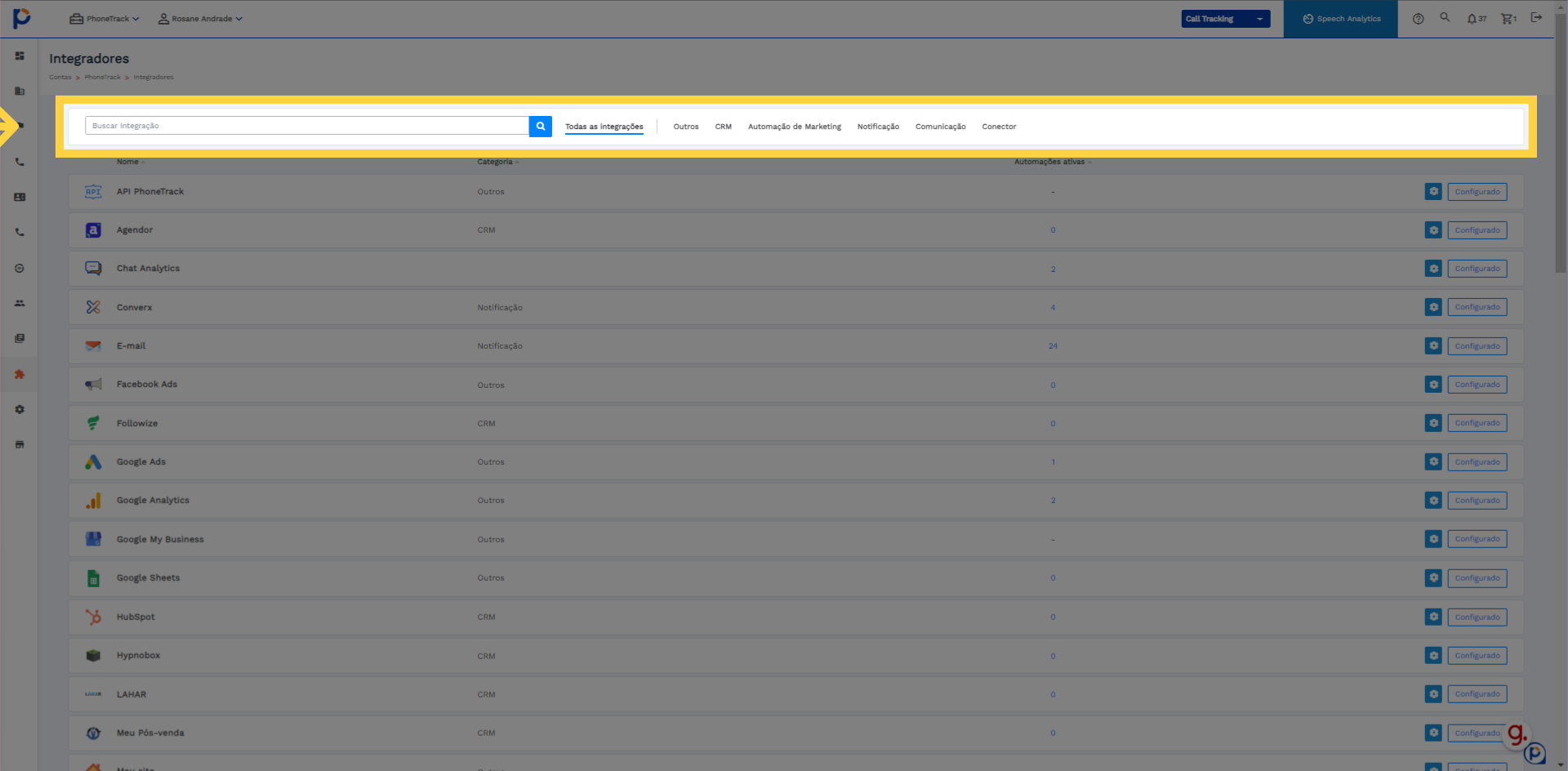This screenshot has height=771, width=1568.
Task: Click Configurado button for Hypnobox
Action: [x=1477, y=656]
